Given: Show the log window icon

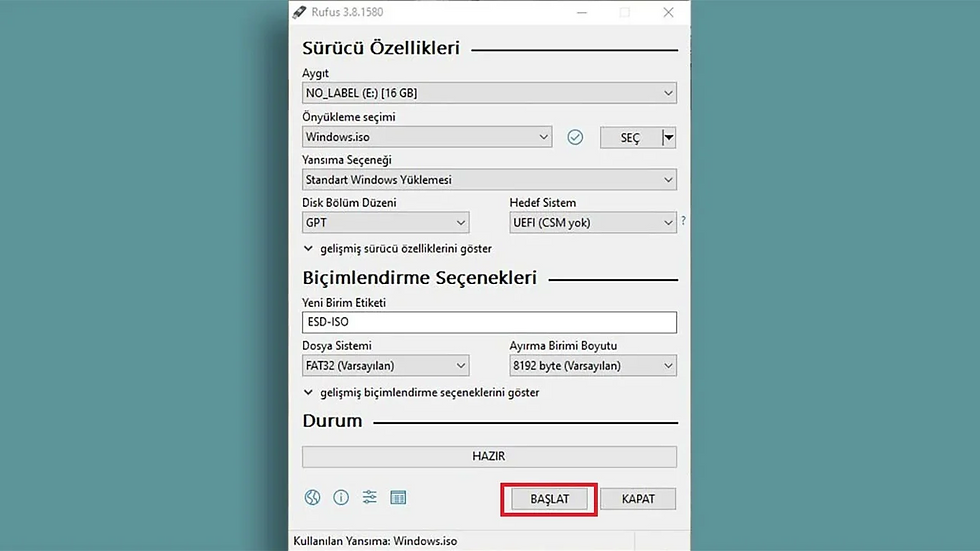Looking at the screenshot, I should 398,497.
